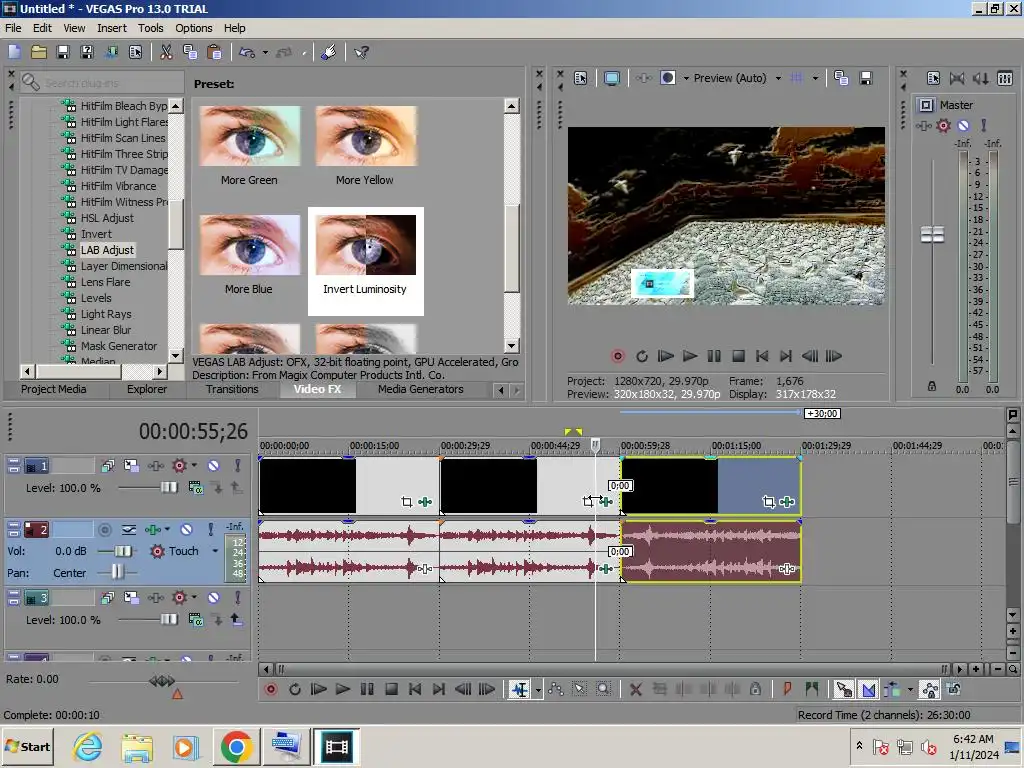Viewport: 1024px width, 768px height.
Task: Click the Insert Region icon
Action: click(812, 689)
